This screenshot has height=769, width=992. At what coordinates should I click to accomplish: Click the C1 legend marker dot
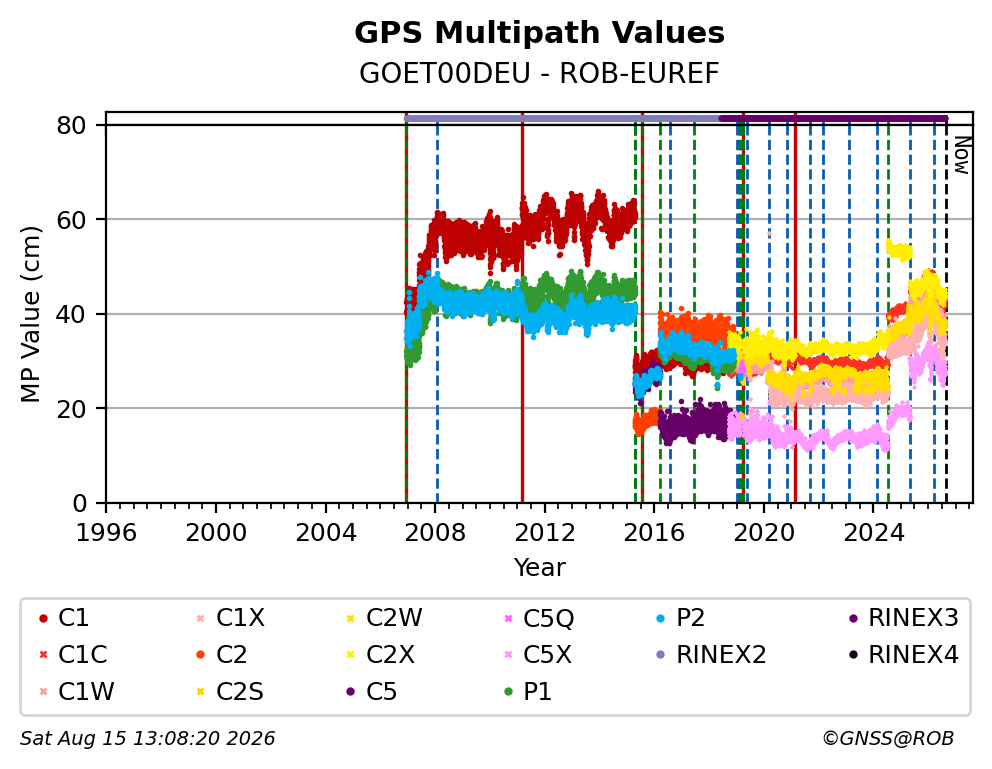coord(43,618)
